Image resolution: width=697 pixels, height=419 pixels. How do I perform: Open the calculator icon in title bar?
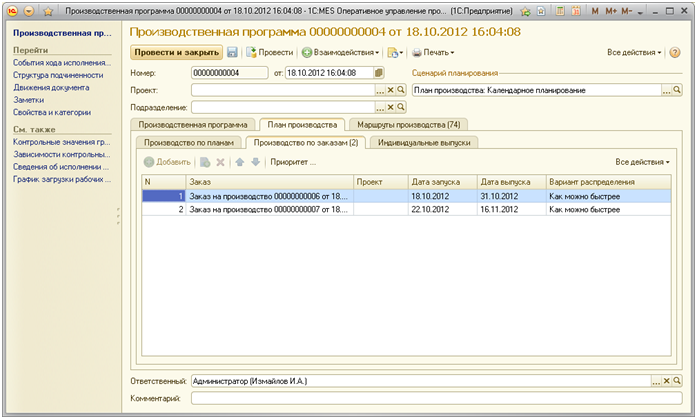[560, 11]
